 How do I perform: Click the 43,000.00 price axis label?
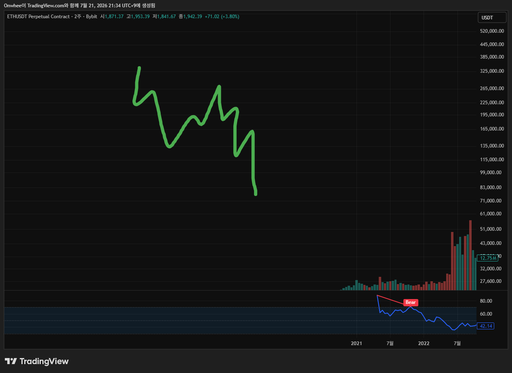click(491, 243)
